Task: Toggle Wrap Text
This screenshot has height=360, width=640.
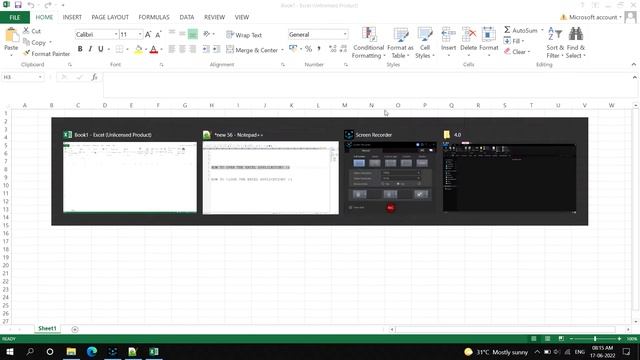Action: click(x=244, y=35)
